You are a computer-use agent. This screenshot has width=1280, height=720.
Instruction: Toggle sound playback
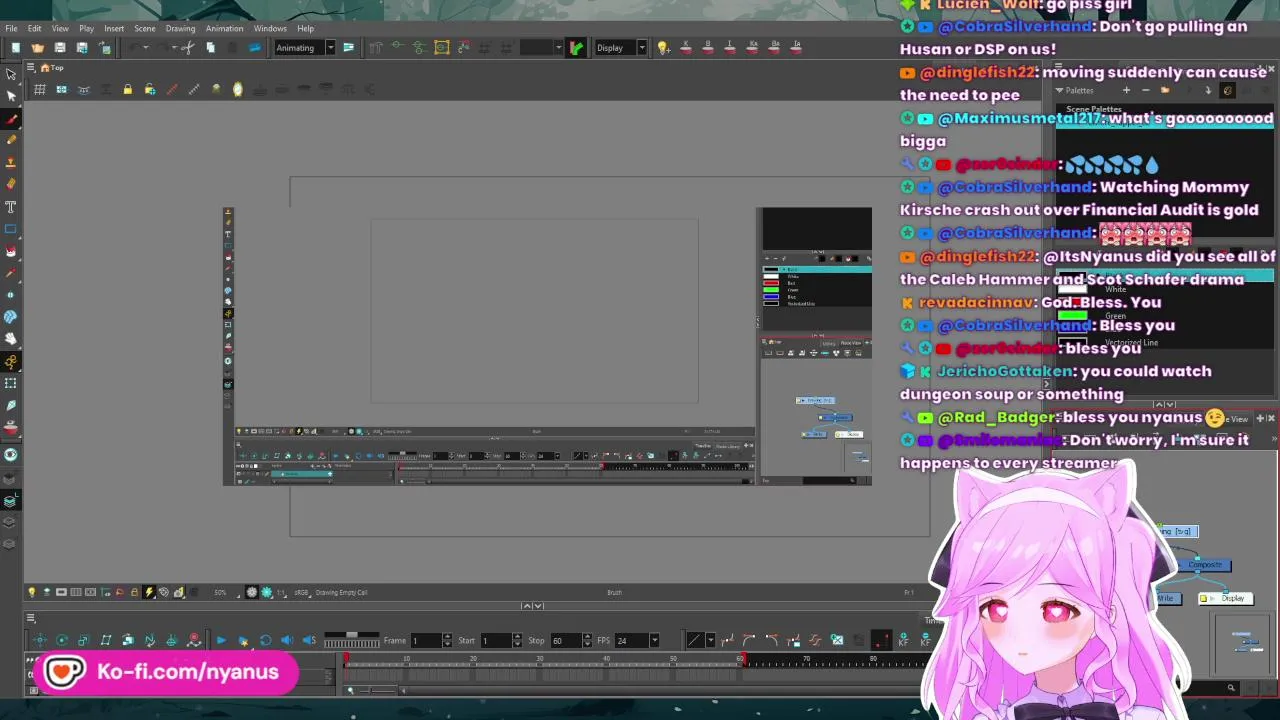click(287, 640)
